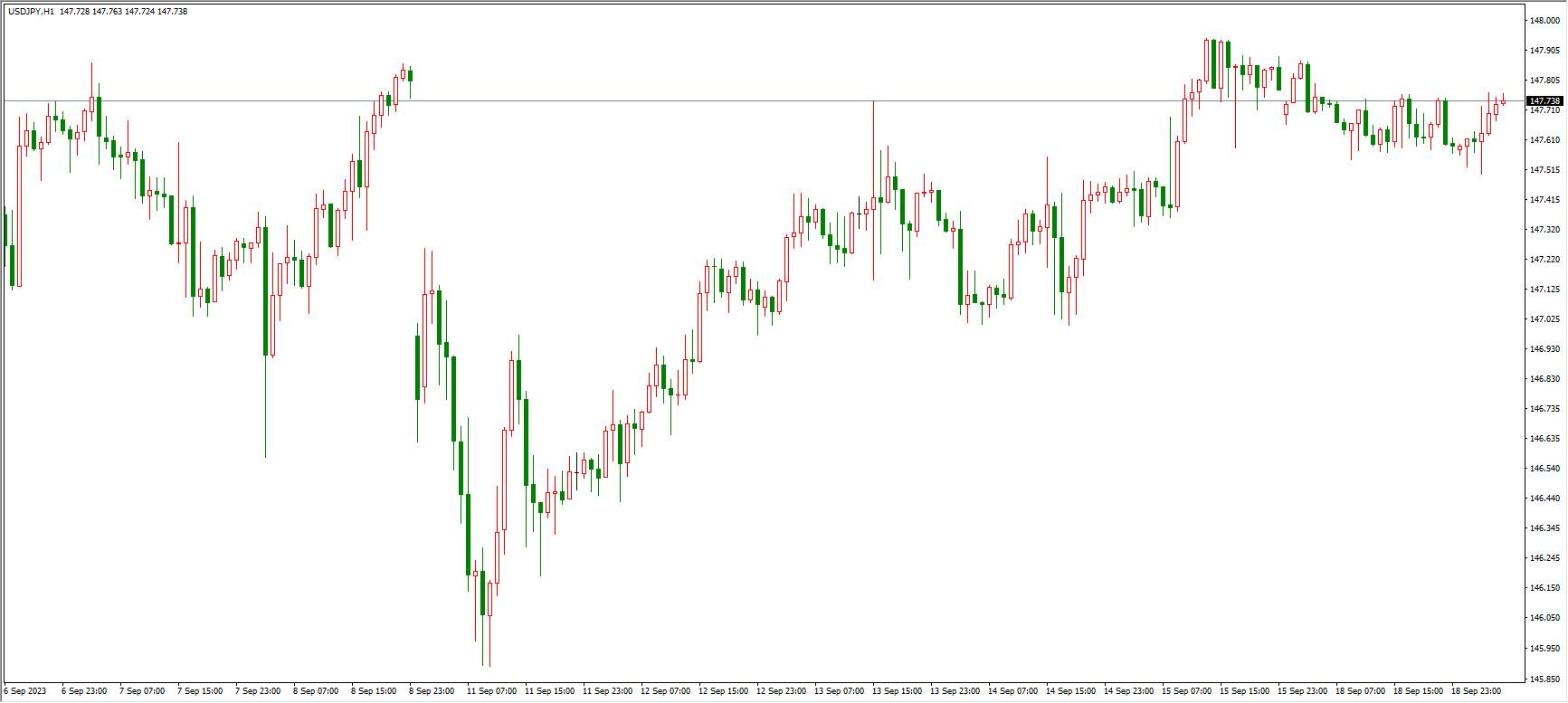Click the 147.610 price axis label
1568x703 pixels.
[x=1544, y=140]
